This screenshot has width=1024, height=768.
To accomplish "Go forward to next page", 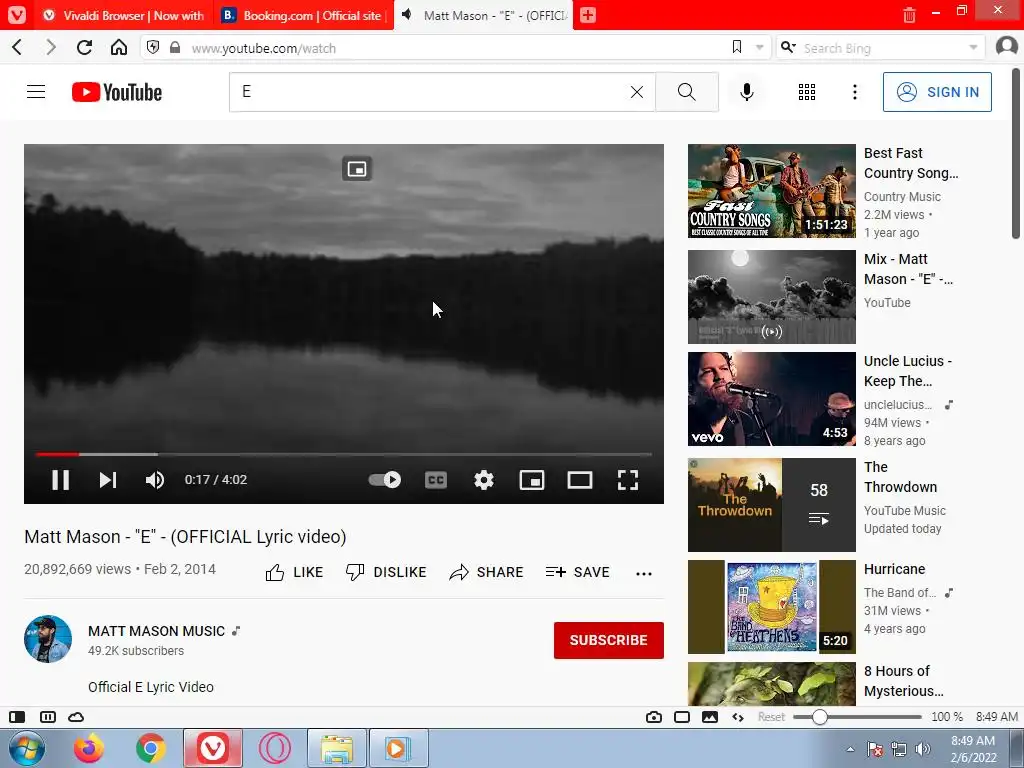I will 50,47.
